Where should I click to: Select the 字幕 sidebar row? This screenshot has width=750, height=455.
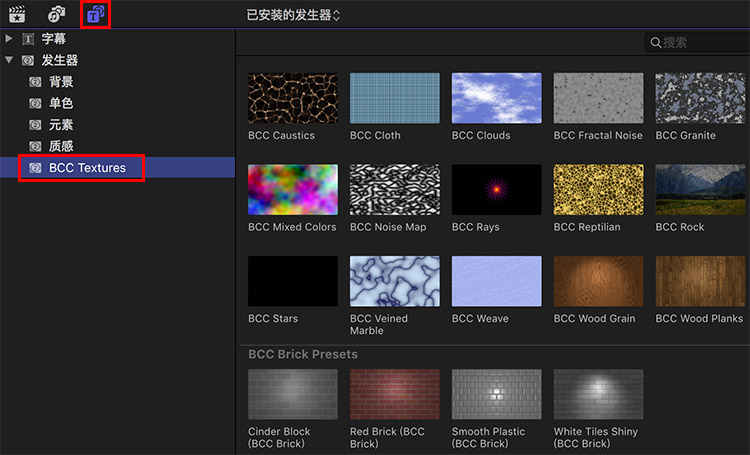click(117, 39)
